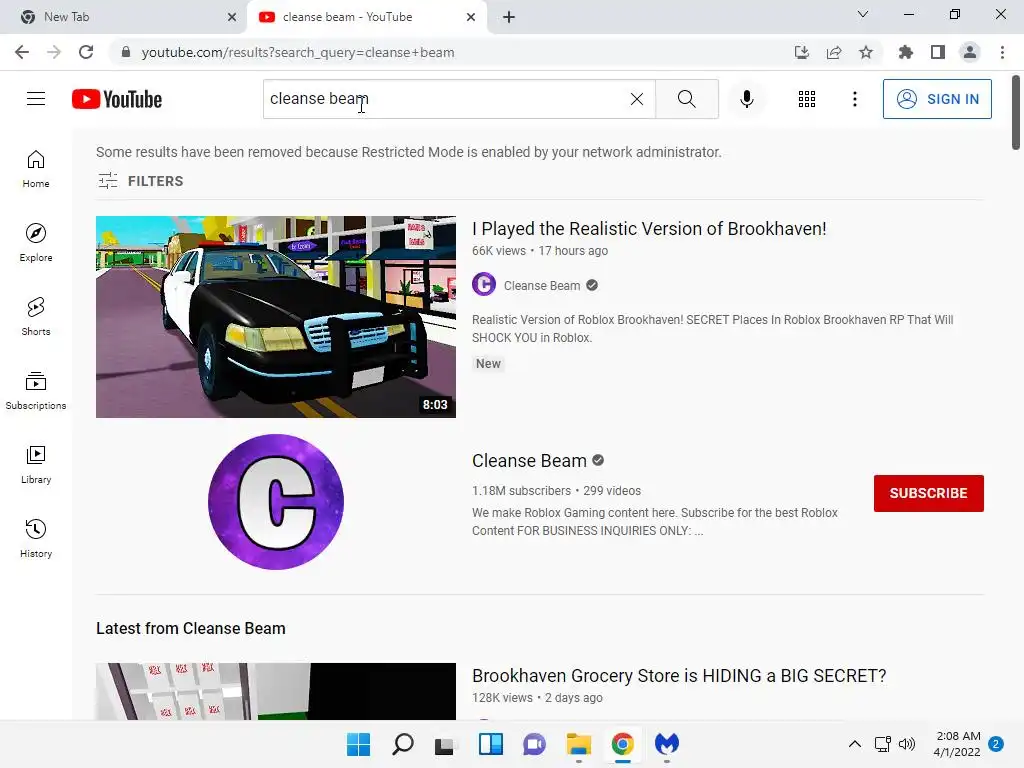Open Chat from the taskbar
The width and height of the screenshot is (1024, 768).
pos(534,744)
